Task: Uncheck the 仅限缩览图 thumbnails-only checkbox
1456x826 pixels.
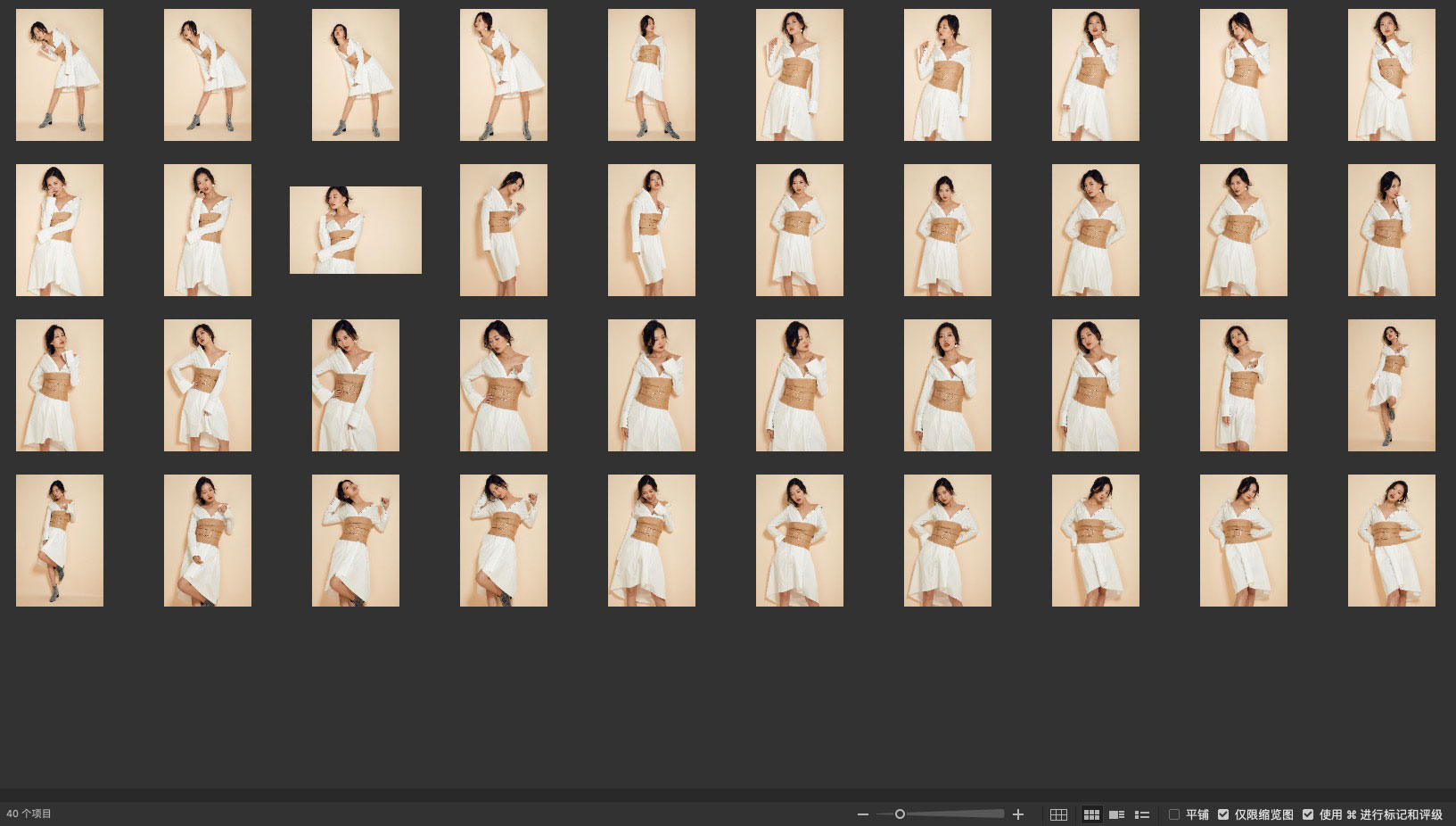Action: [1223, 814]
